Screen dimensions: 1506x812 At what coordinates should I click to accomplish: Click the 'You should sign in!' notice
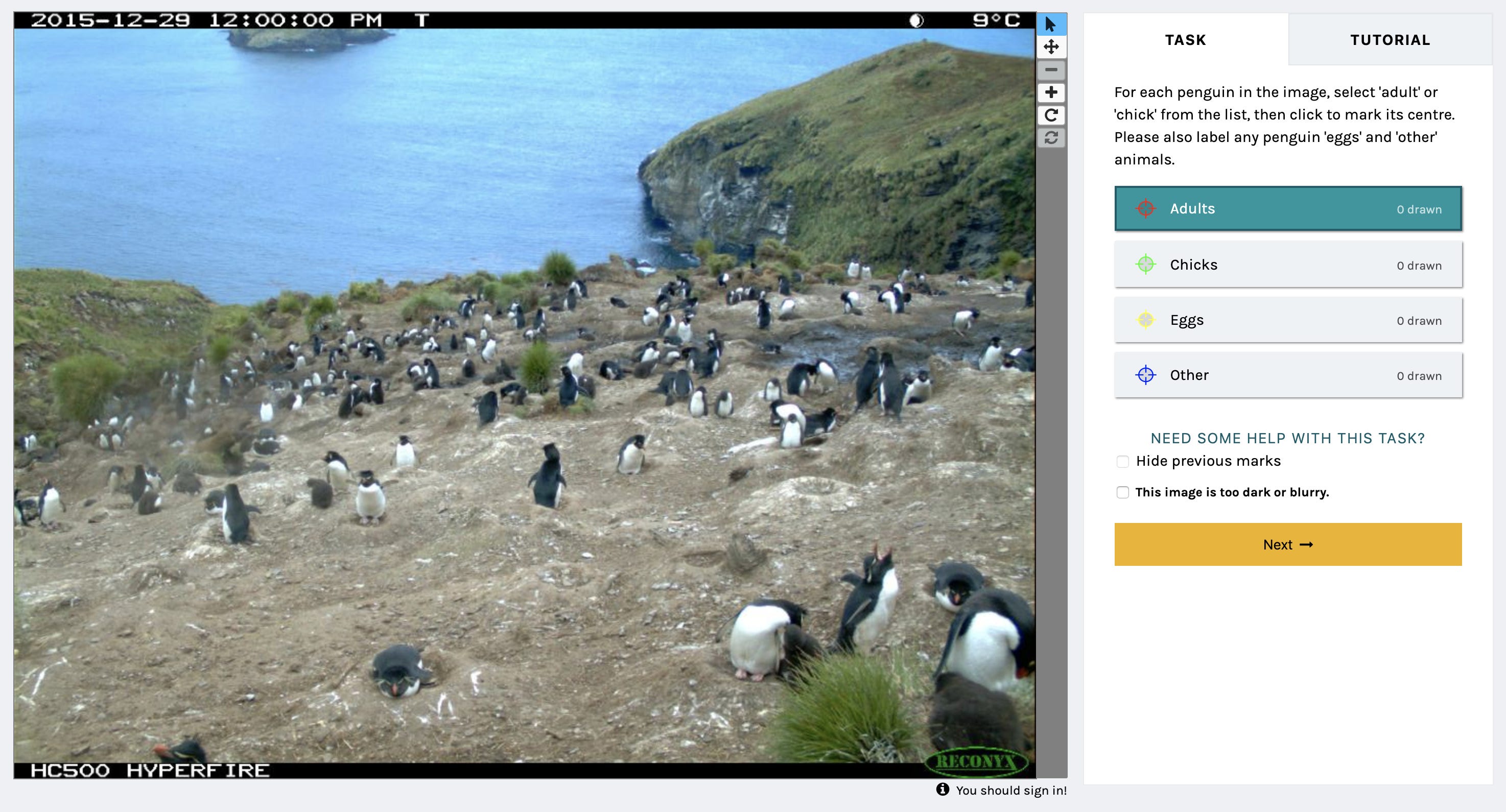coord(1011,791)
